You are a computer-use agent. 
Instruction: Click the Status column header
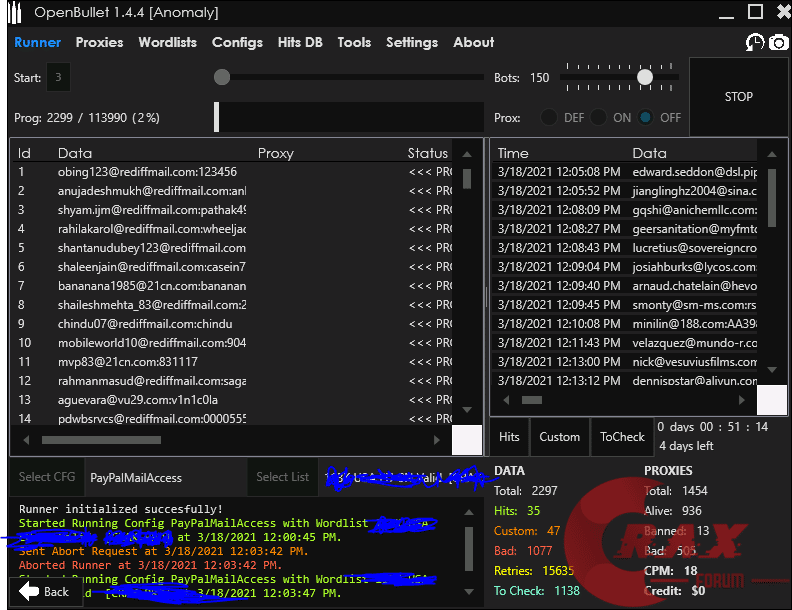427,153
